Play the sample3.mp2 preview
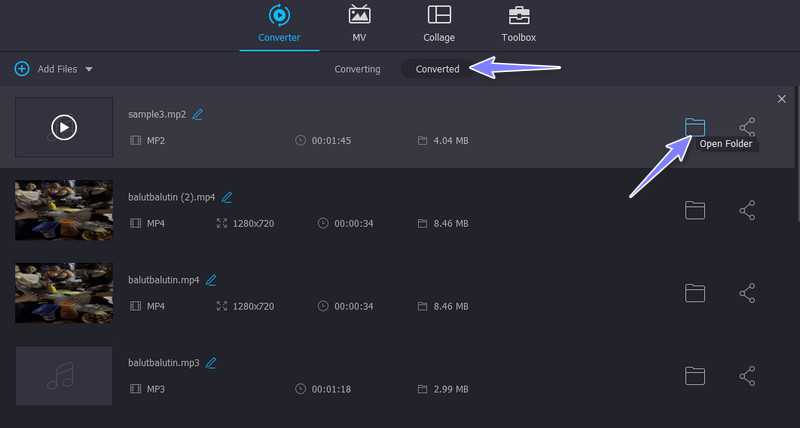Viewport: 800px width, 428px height. point(64,127)
